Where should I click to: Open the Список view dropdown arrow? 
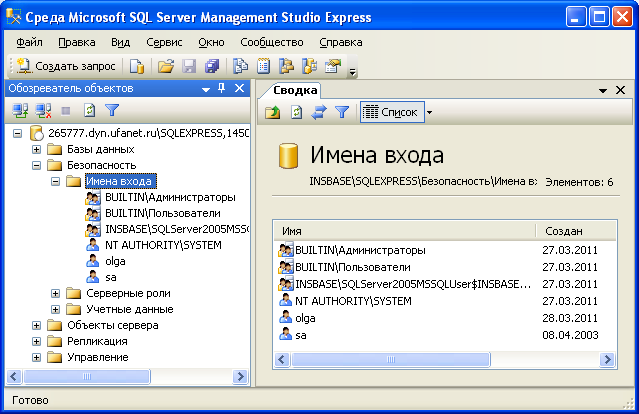(429, 112)
